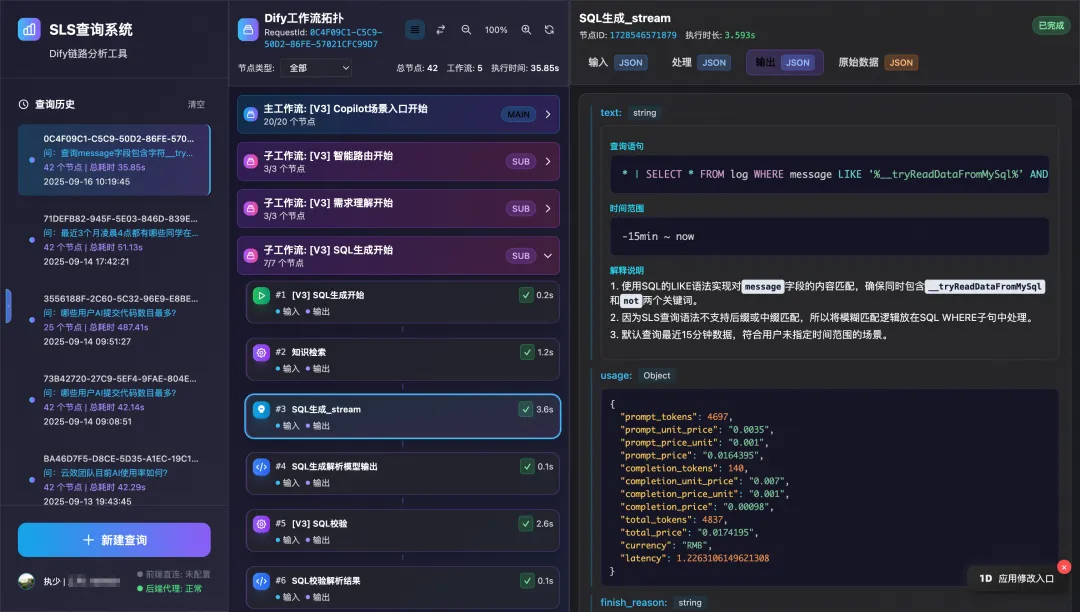Select history item 3556188F-2C60-5C32-96E9-E8BE
This screenshot has width=1080, height=612.
tap(114, 319)
